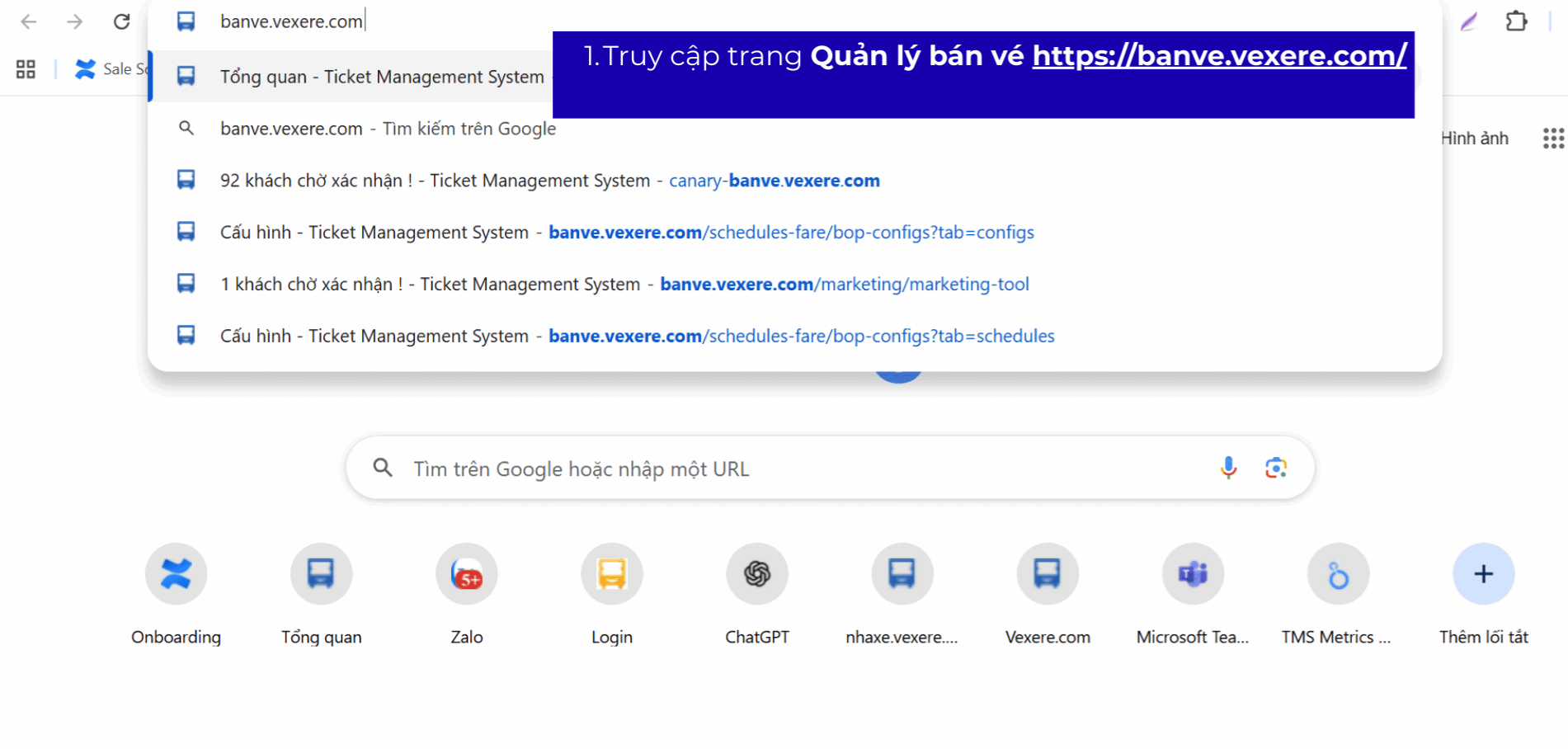
Task: Click the add shortcut plus button
Action: pos(1482,574)
